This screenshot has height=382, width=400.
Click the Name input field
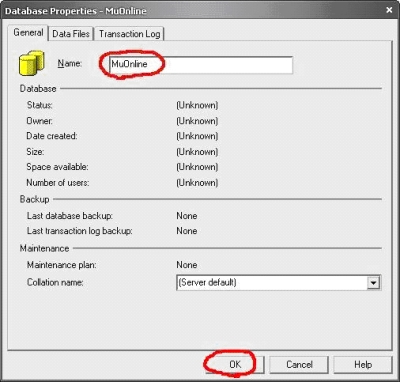click(201, 65)
